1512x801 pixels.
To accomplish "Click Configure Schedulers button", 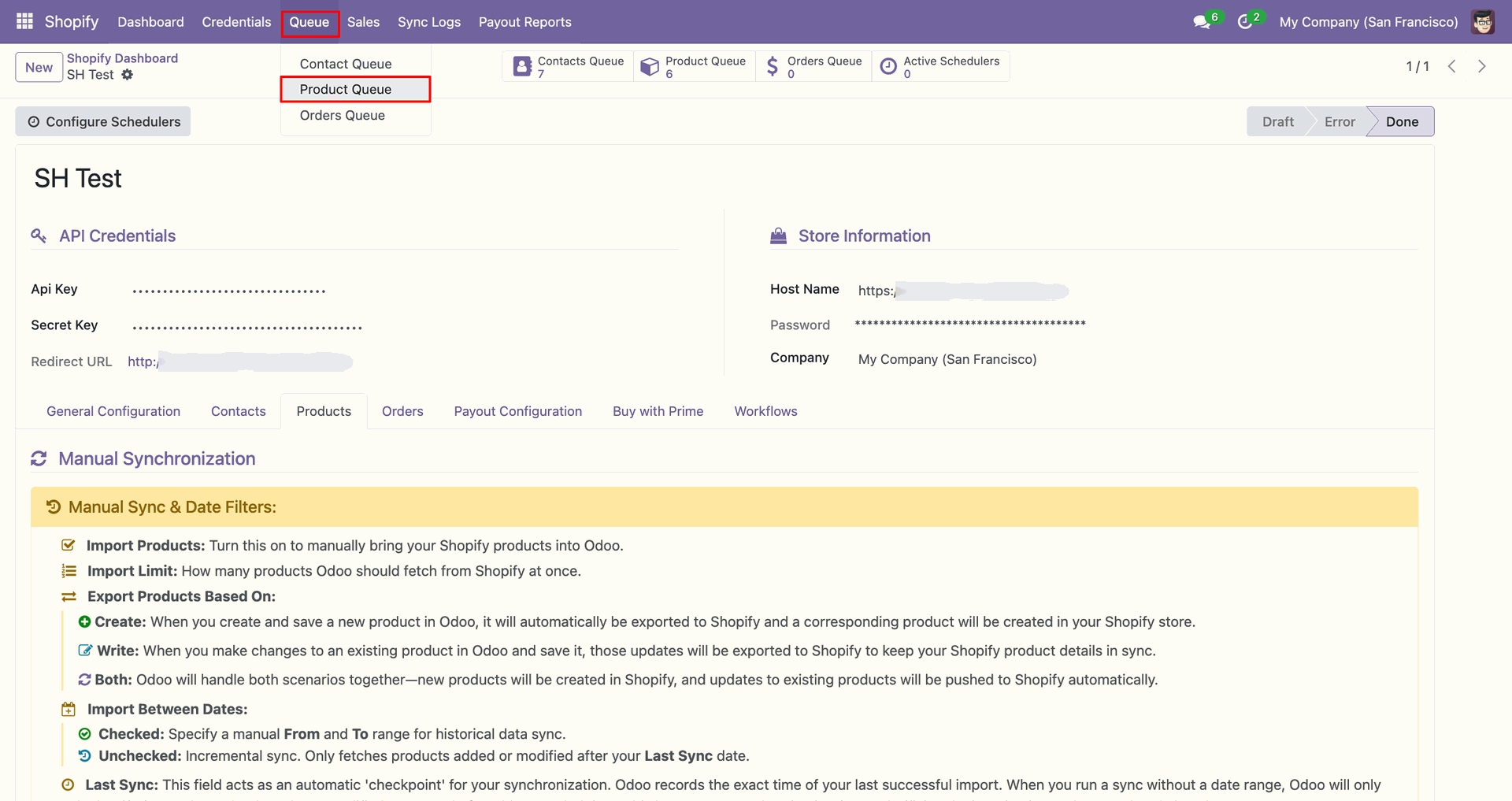I will click(x=103, y=121).
